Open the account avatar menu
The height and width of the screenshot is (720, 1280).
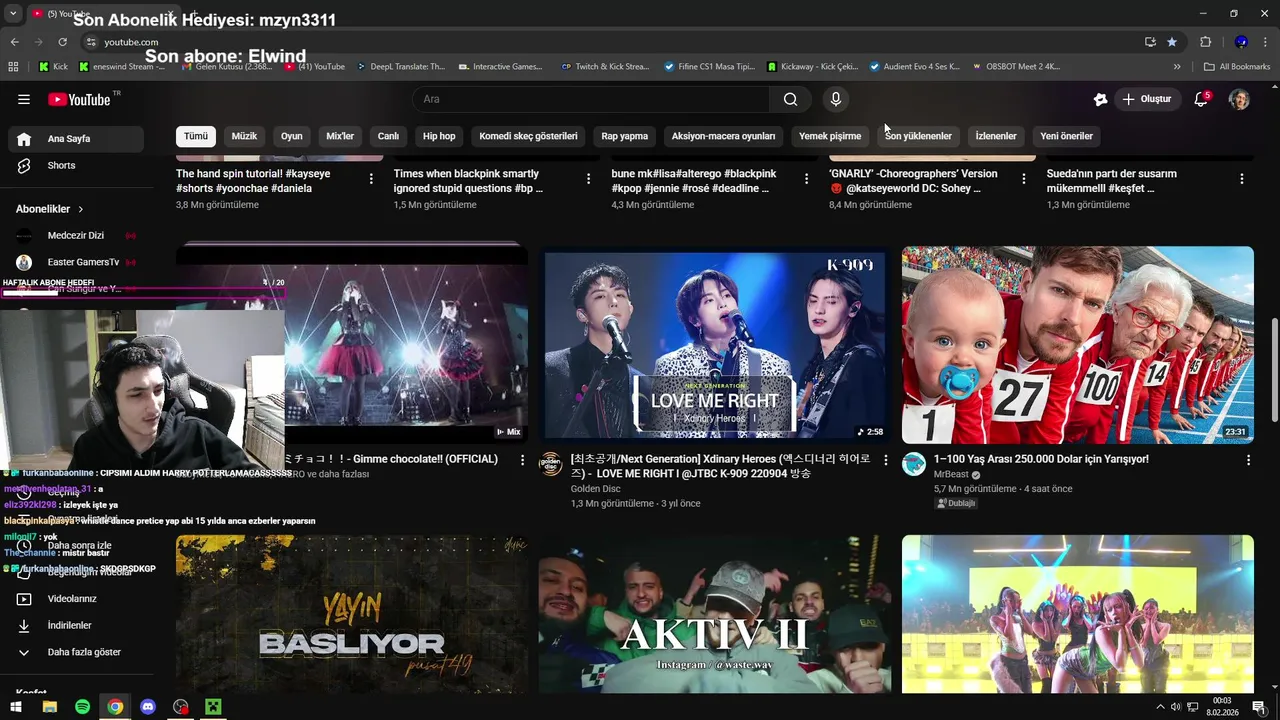(x=1239, y=99)
